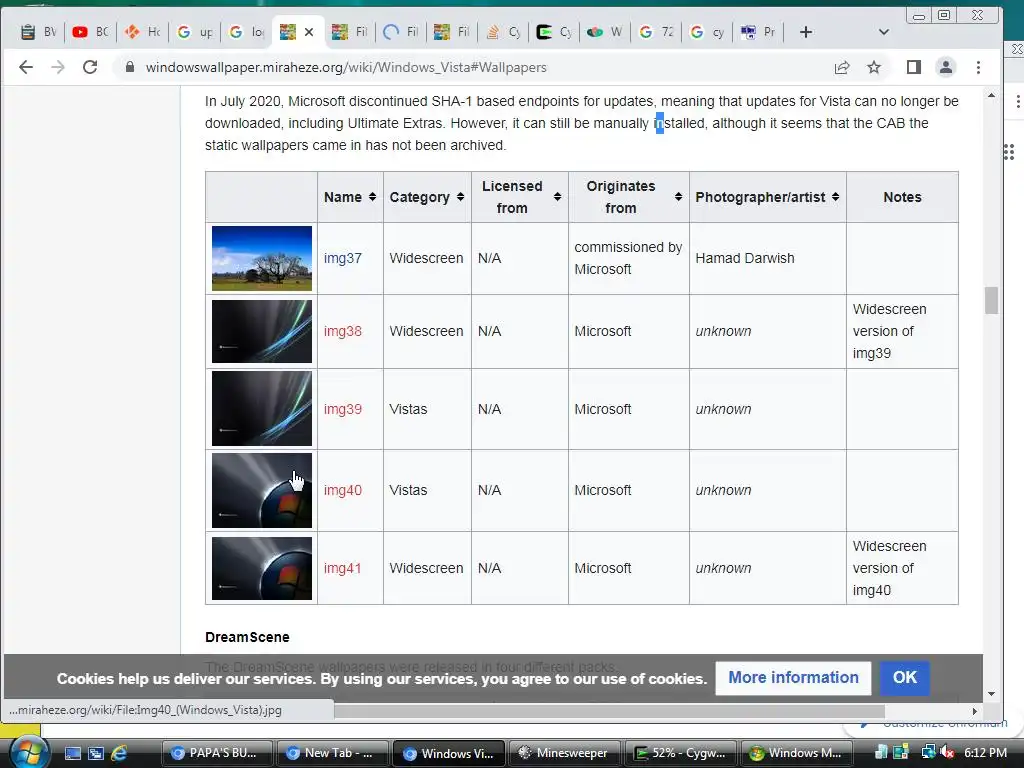Screen dimensions: 1024x768
Task: Click the browser forward arrow
Action: (x=58, y=67)
